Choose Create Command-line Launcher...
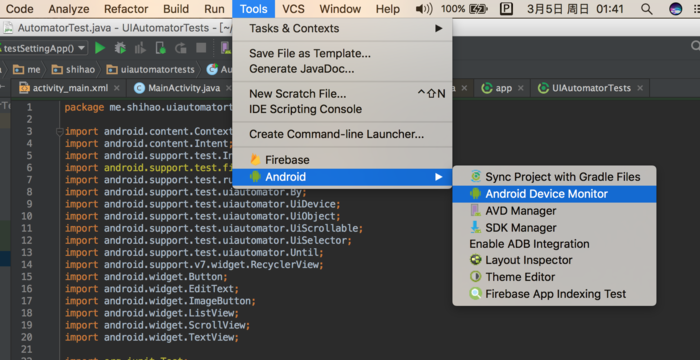 click(x=342, y=134)
